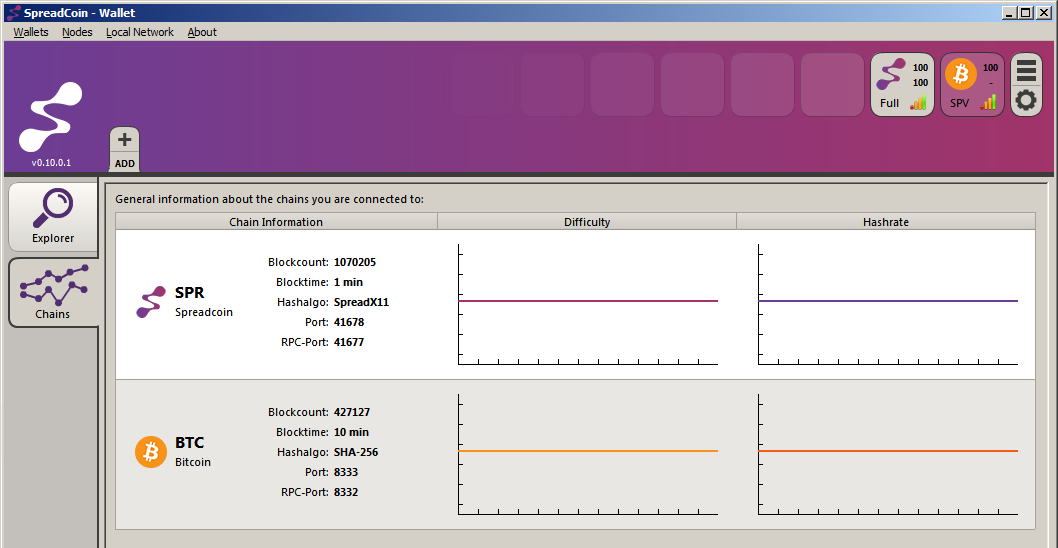Switch to the Chains tab
Screen dimensions: 1058x548
[53, 292]
